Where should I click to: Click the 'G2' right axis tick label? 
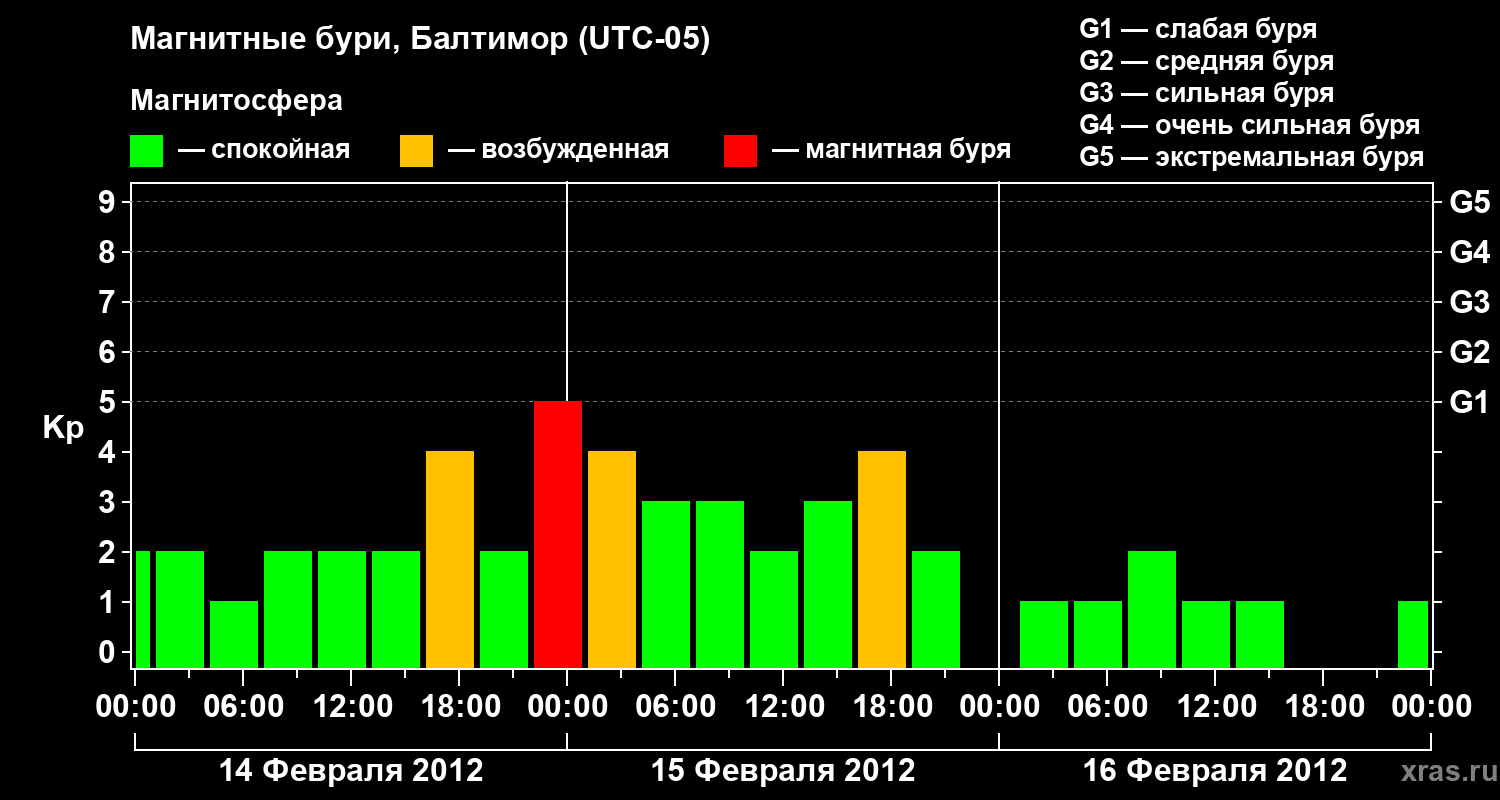(1469, 352)
